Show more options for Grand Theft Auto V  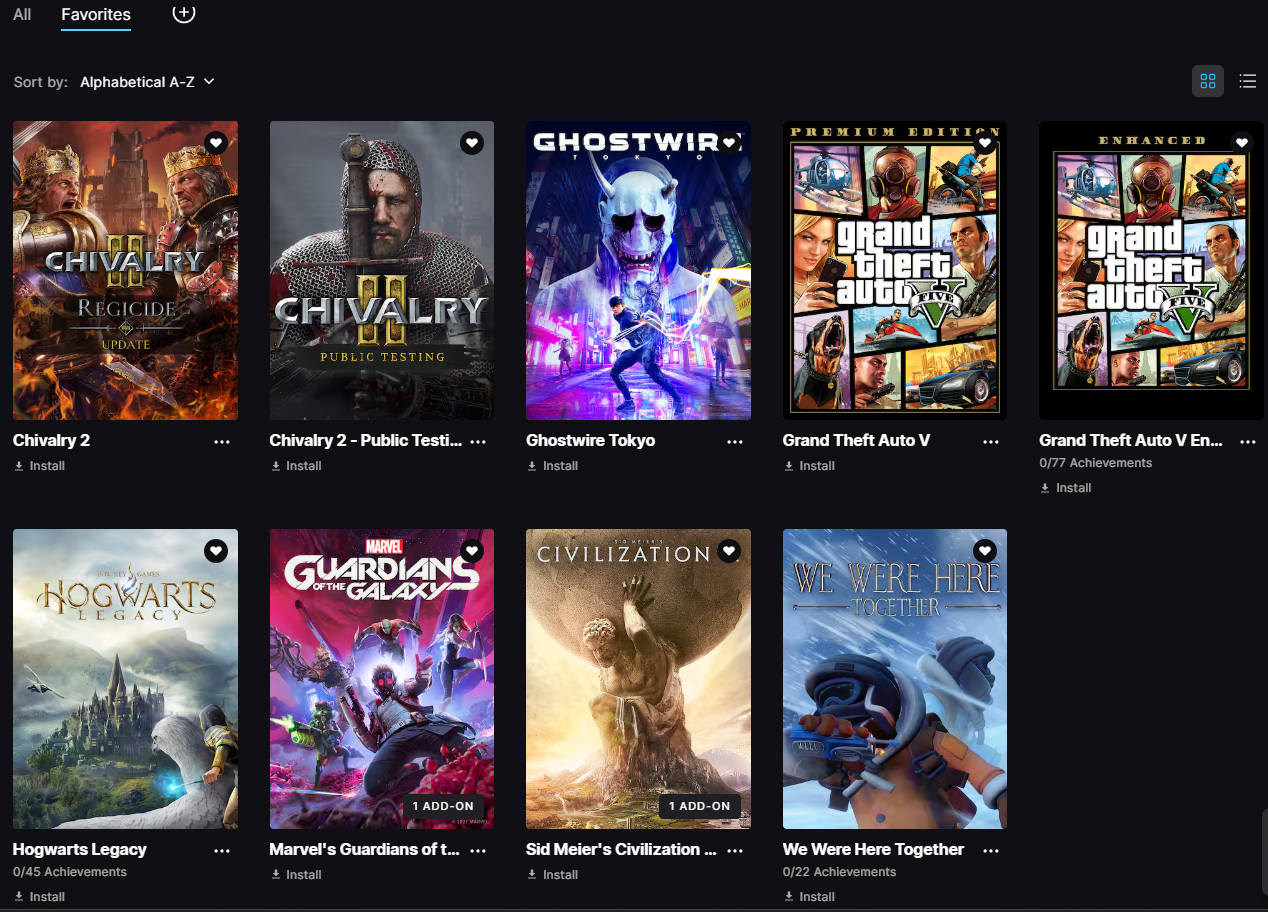(x=991, y=441)
